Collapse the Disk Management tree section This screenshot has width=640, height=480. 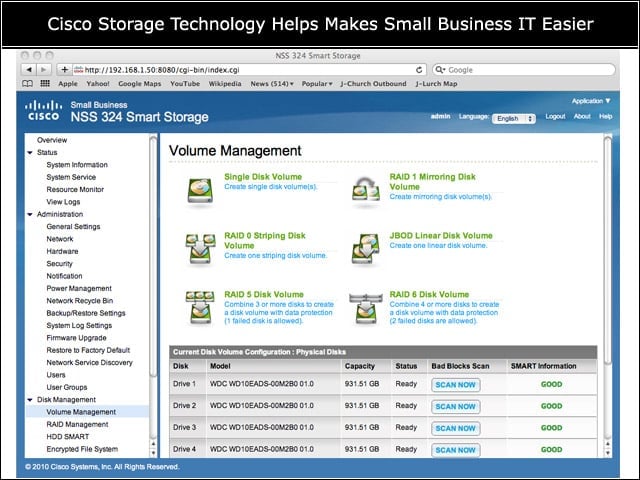click(30, 400)
